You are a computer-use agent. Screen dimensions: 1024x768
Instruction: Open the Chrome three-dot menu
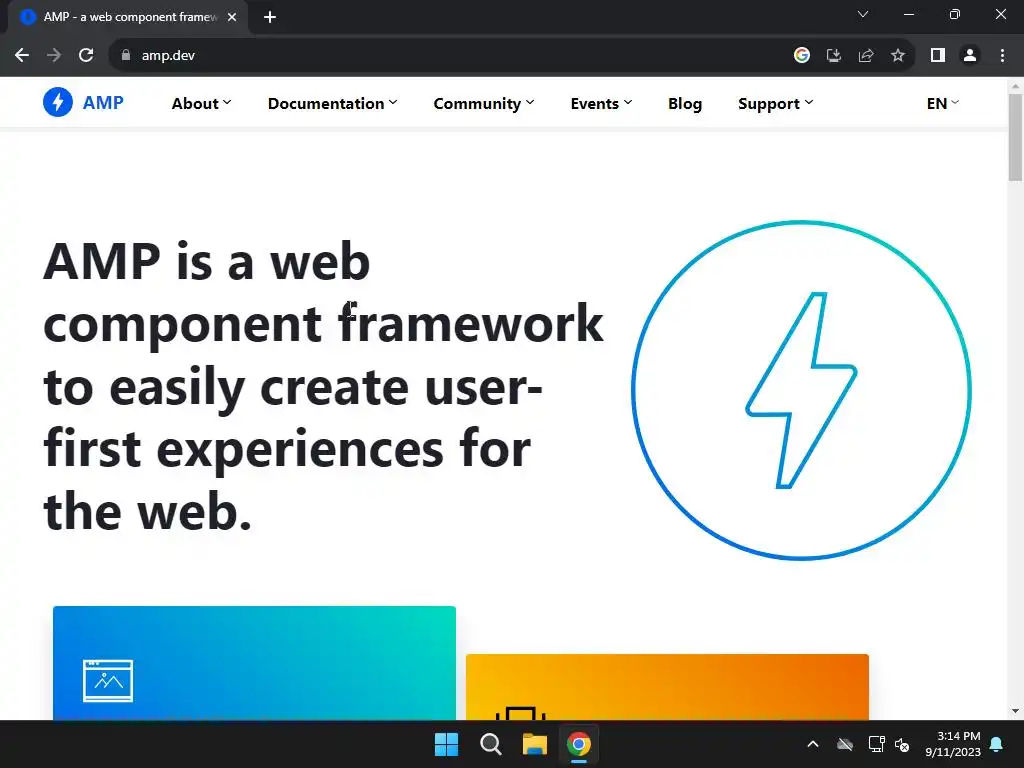tap(1002, 56)
